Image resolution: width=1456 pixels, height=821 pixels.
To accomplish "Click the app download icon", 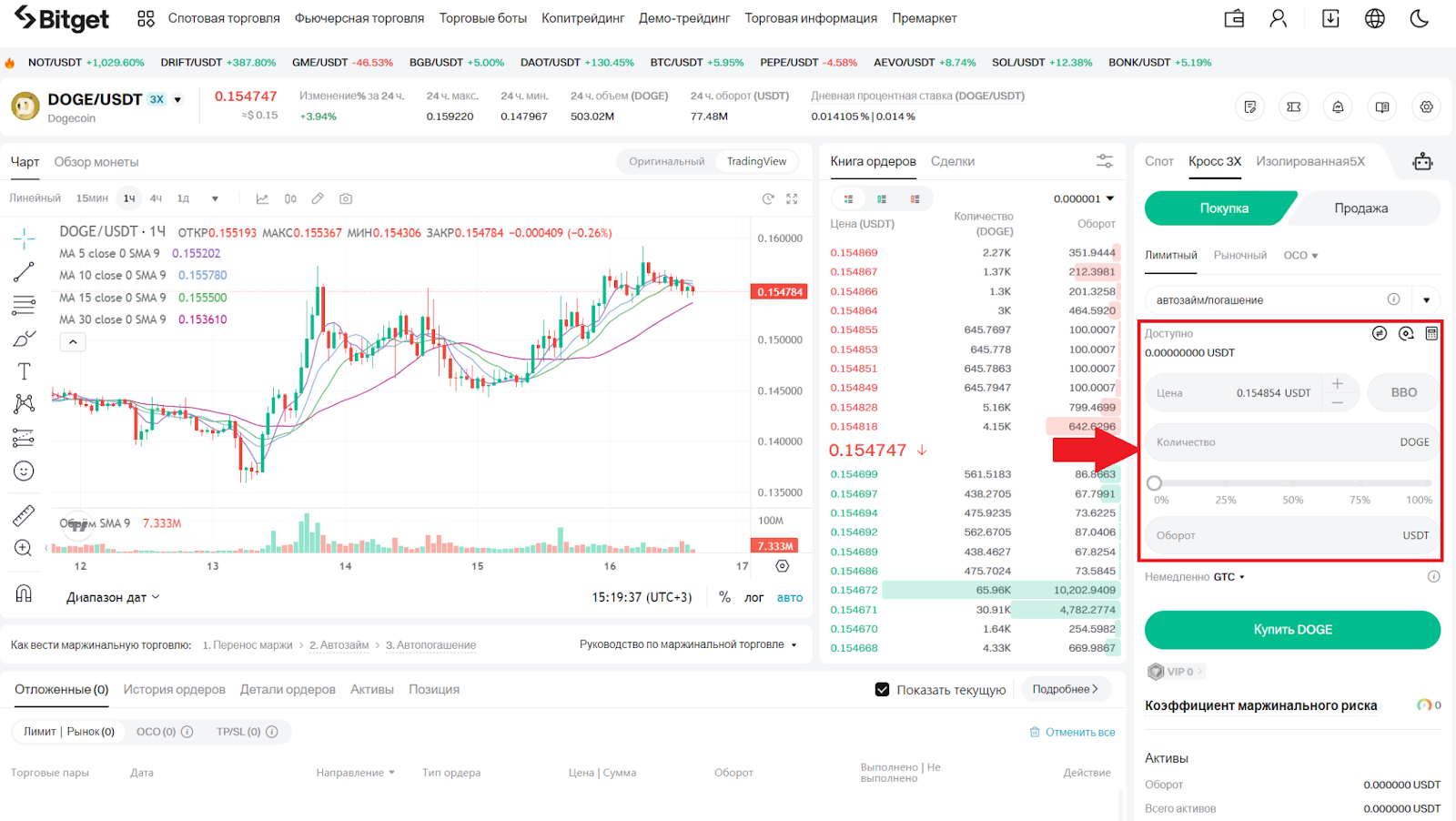I will coord(1330,18).
